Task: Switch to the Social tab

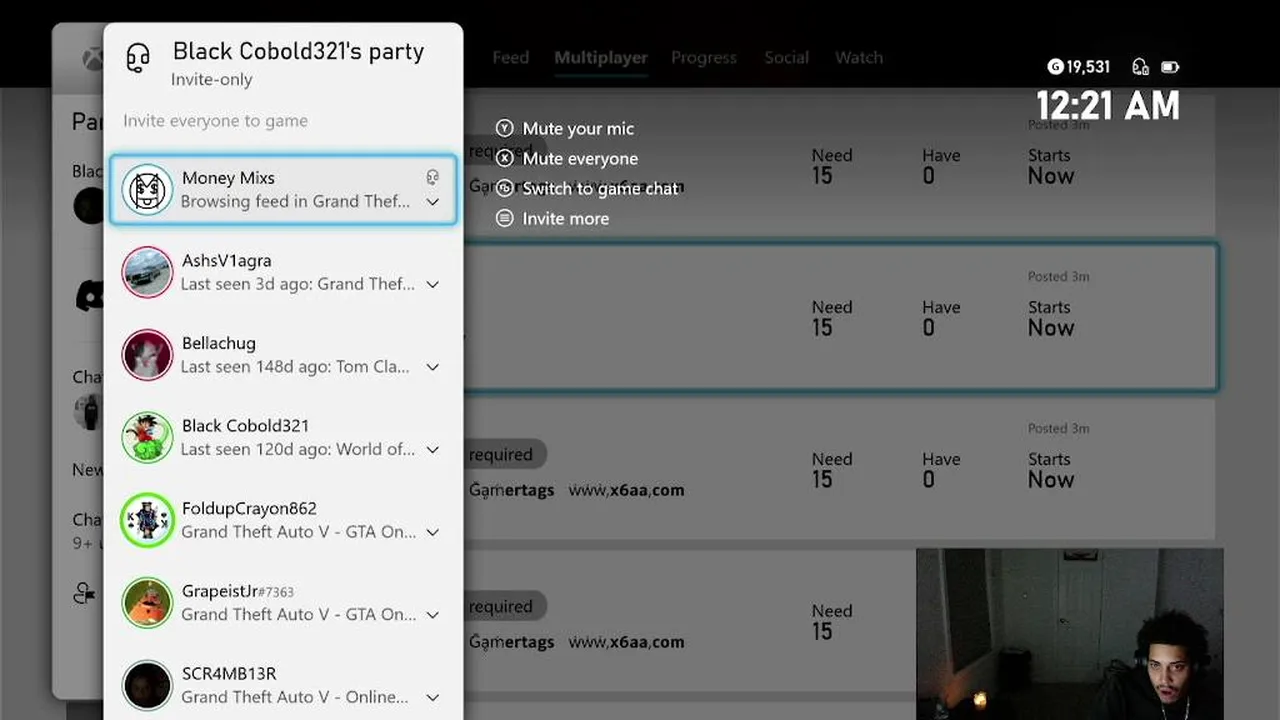Action: pos(787,58)
